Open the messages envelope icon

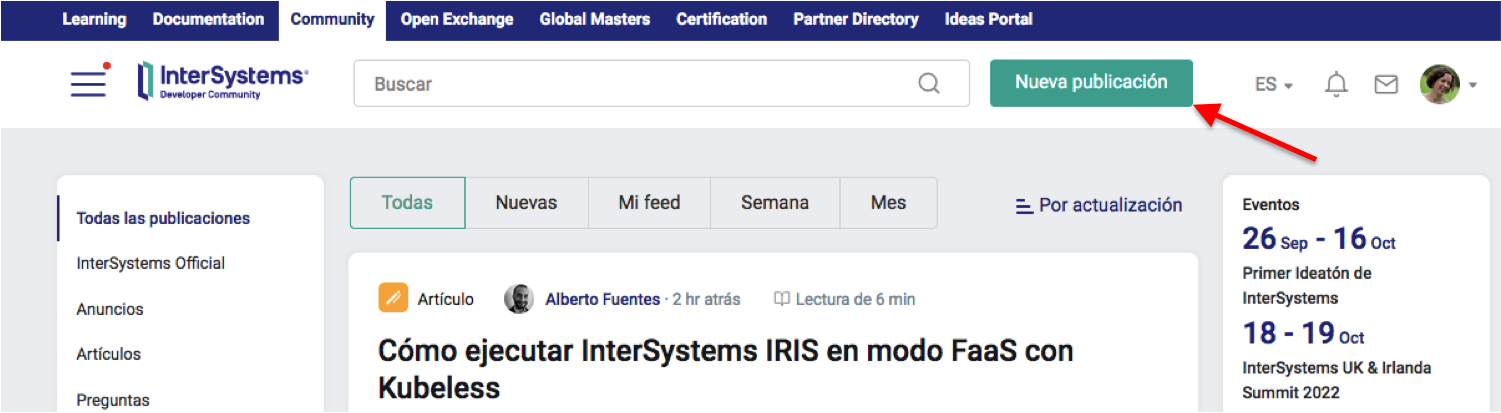1386,85
